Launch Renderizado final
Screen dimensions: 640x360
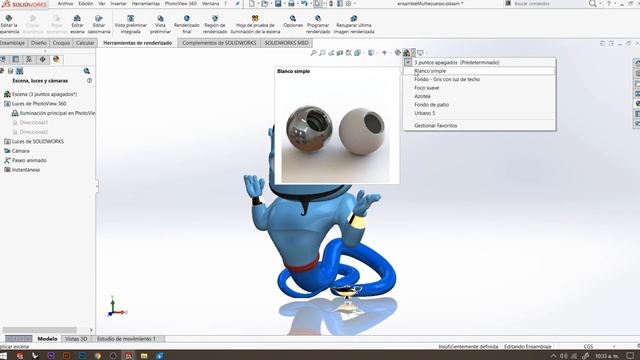(187, 24)
